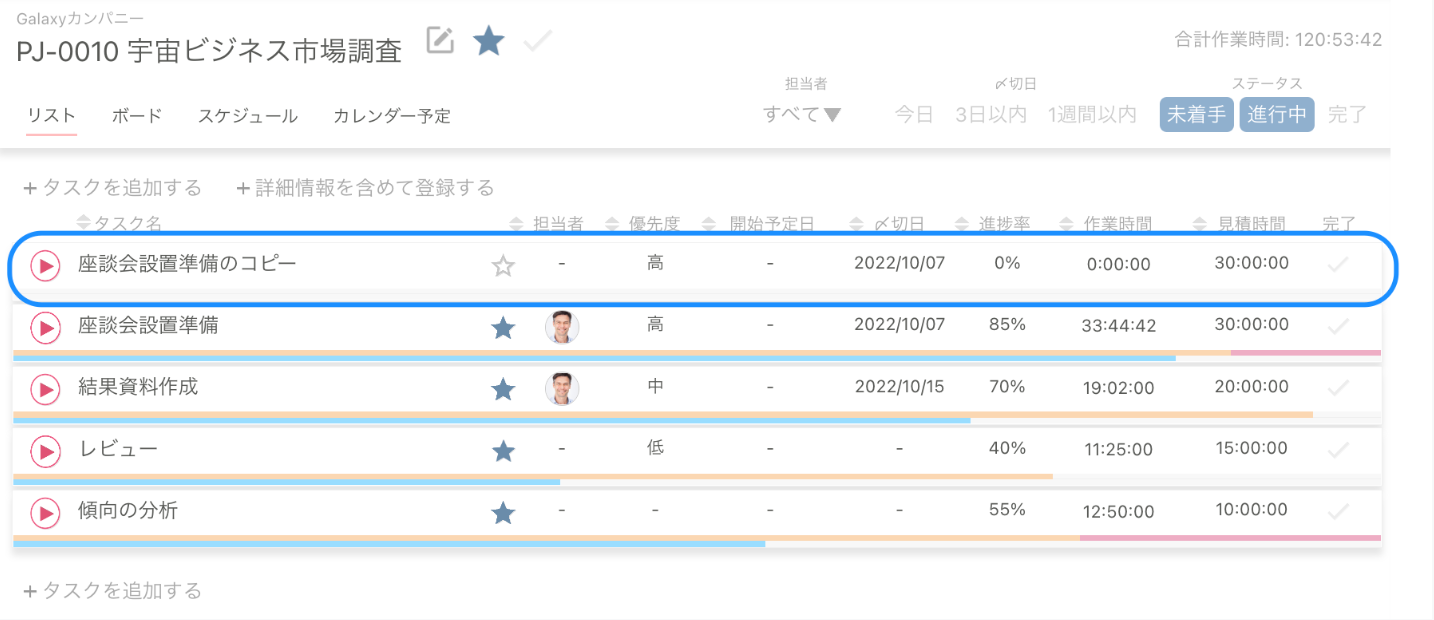Mark レビュー as complete via 完了 checkmark
1434x620 pixels.
1337,450
